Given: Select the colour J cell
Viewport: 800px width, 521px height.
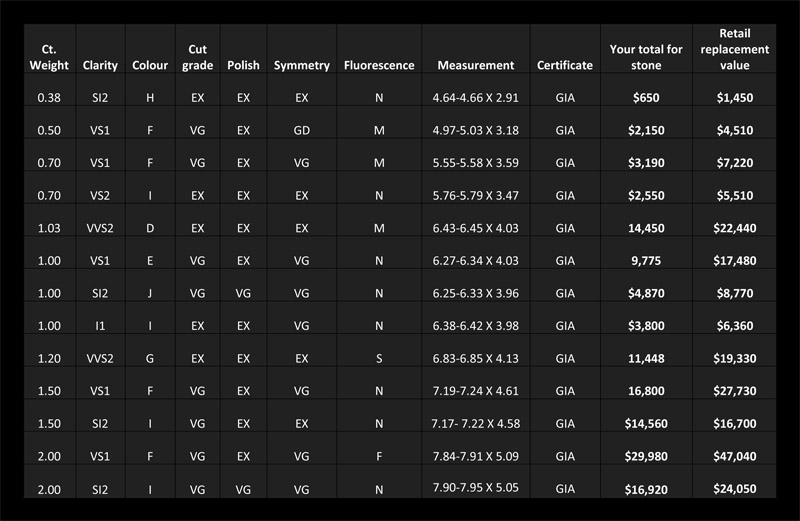Looking at the screenshot, I should click(x=150, y=293).
